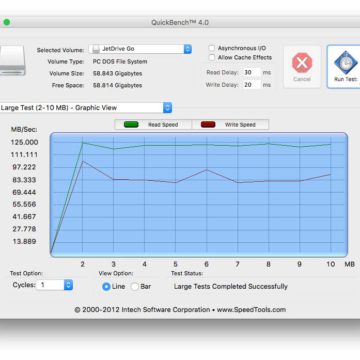Click the Test Status: label
The width and height of the screenshot is (360, 360).
[x=187, y=273]
